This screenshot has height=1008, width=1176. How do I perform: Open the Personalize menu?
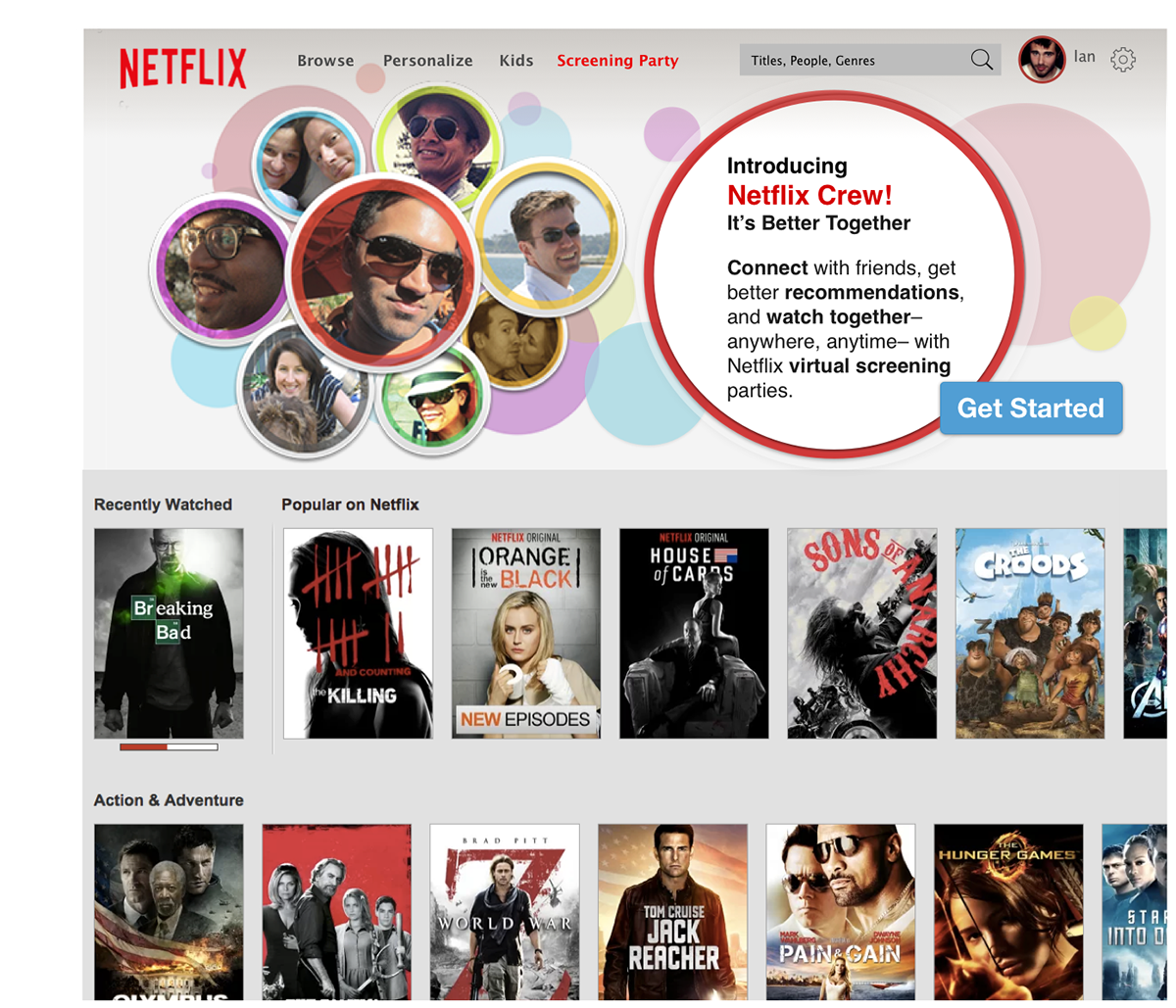pyautogui.click(x=427, y=61)
